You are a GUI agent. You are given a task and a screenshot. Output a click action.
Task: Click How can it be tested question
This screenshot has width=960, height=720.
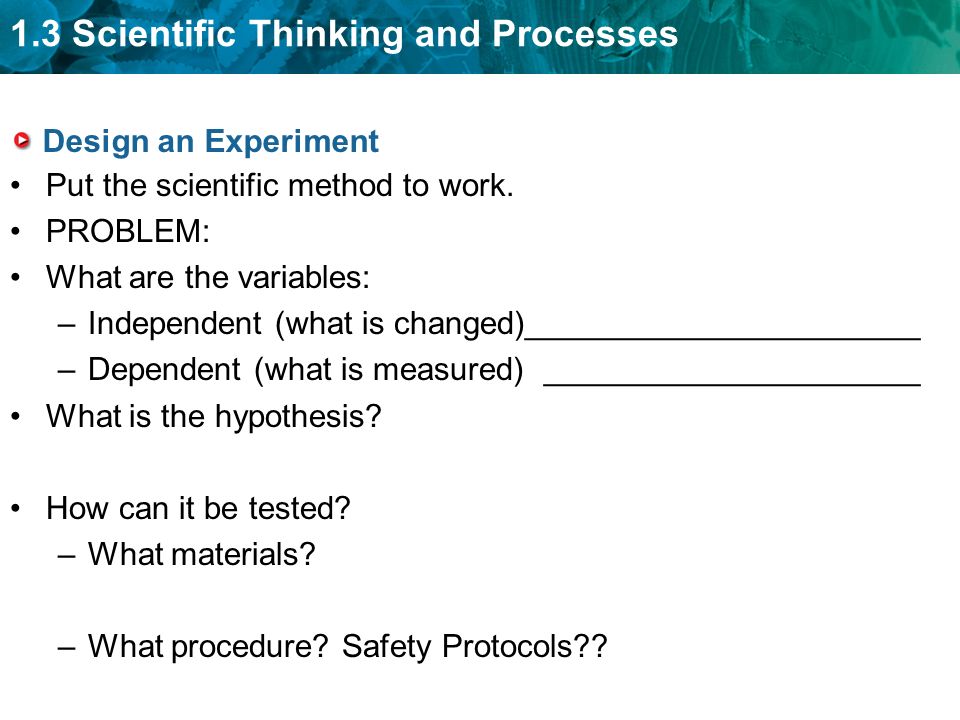tap(198, 508)
